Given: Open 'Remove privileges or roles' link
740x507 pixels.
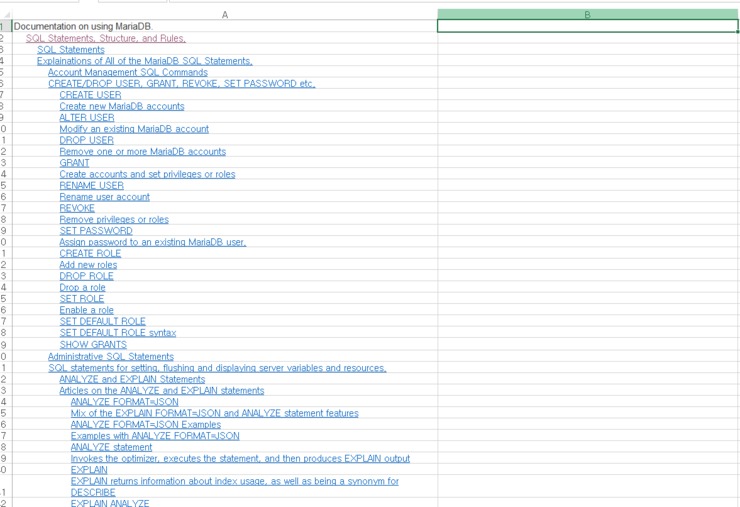Looking at the screenshot, I should [114, 220].
